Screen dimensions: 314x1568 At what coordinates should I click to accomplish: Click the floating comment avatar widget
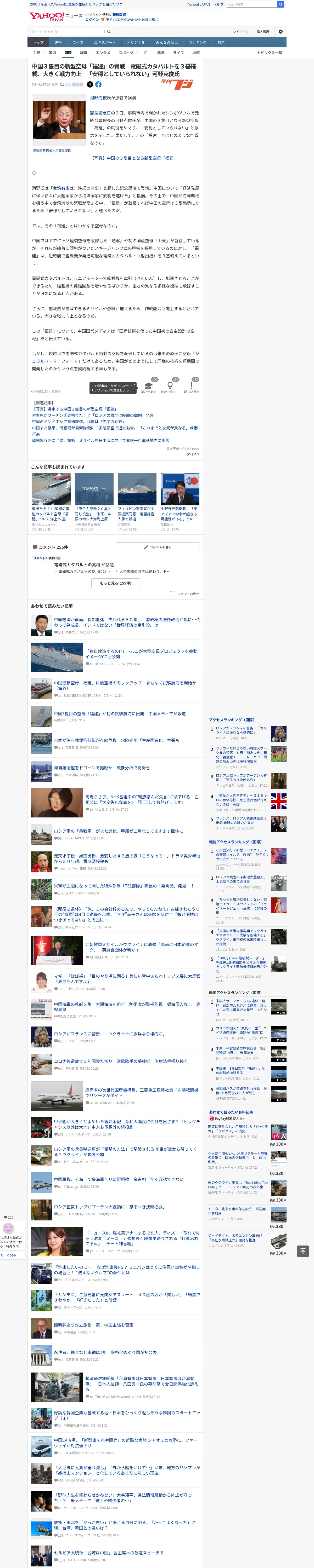(x=9, y=1228)
